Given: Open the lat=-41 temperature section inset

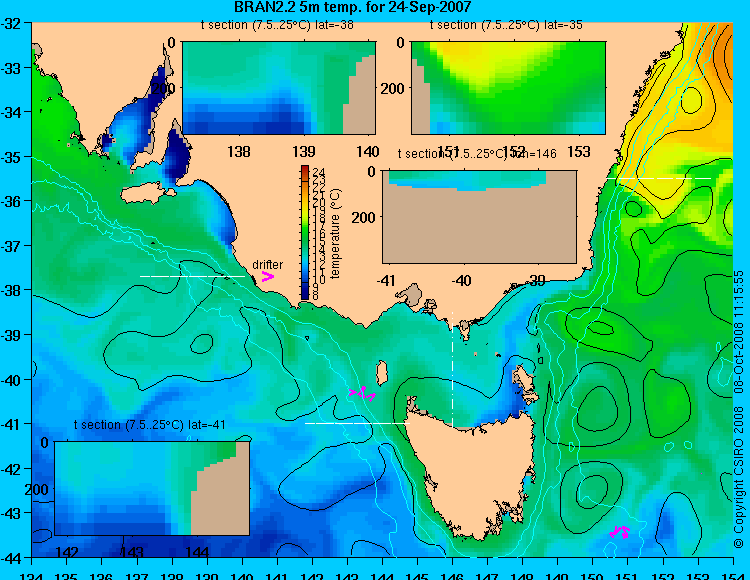Looking at the screenshot, I should 152,488.
